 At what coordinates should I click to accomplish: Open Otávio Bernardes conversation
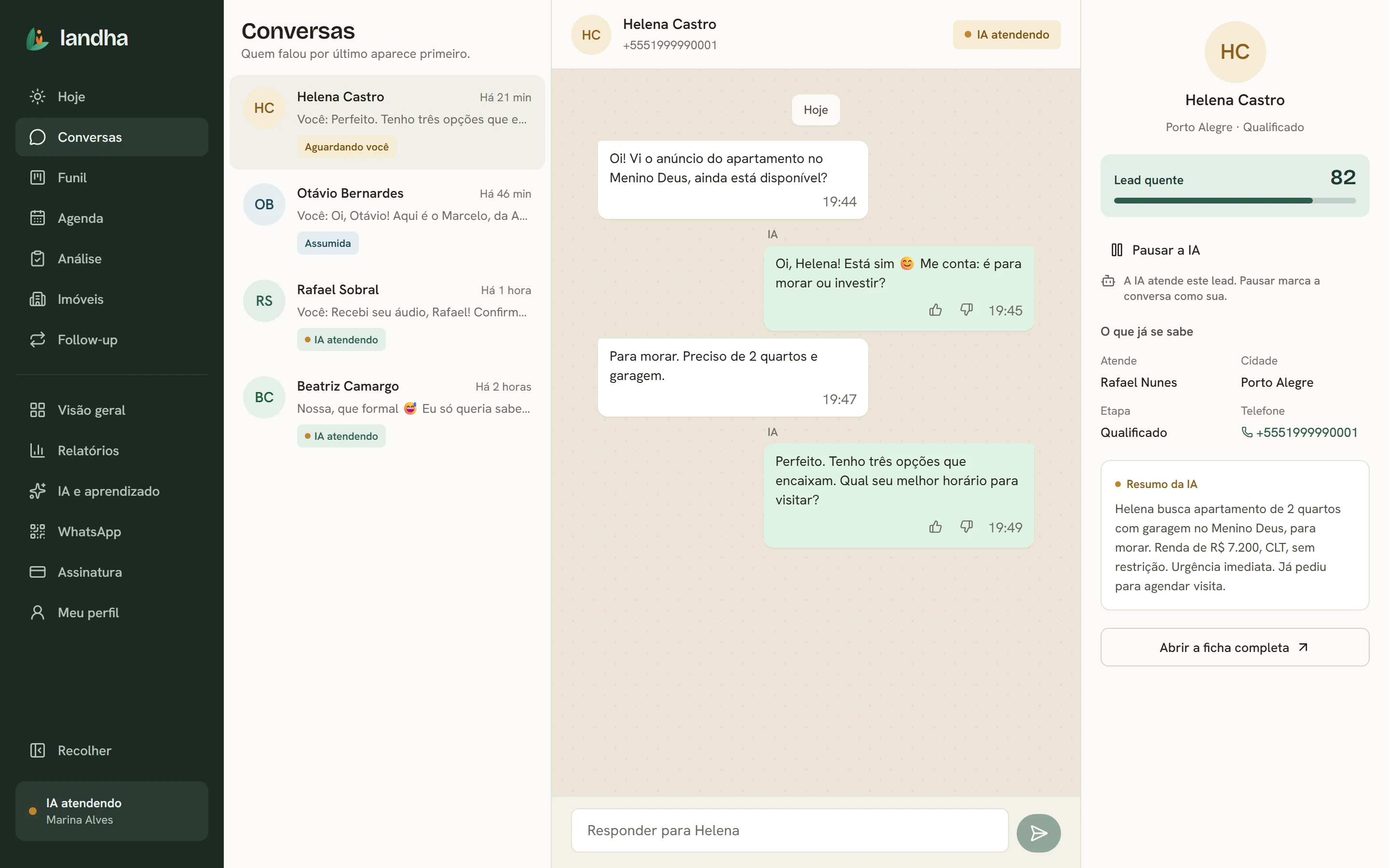[x=387, y=218]
